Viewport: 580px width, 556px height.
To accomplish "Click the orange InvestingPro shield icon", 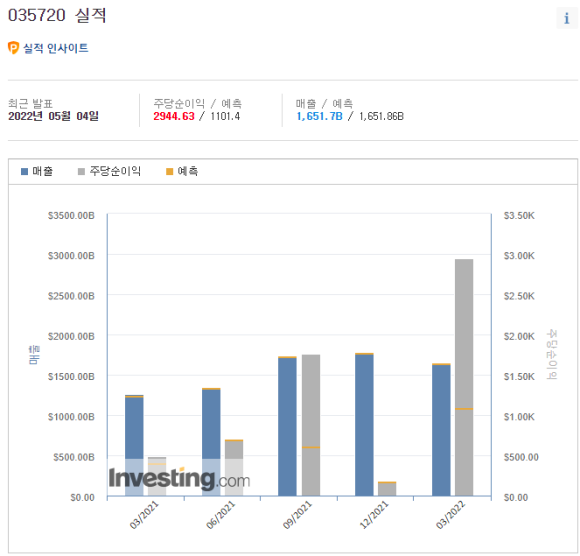I will coord(13,48).
